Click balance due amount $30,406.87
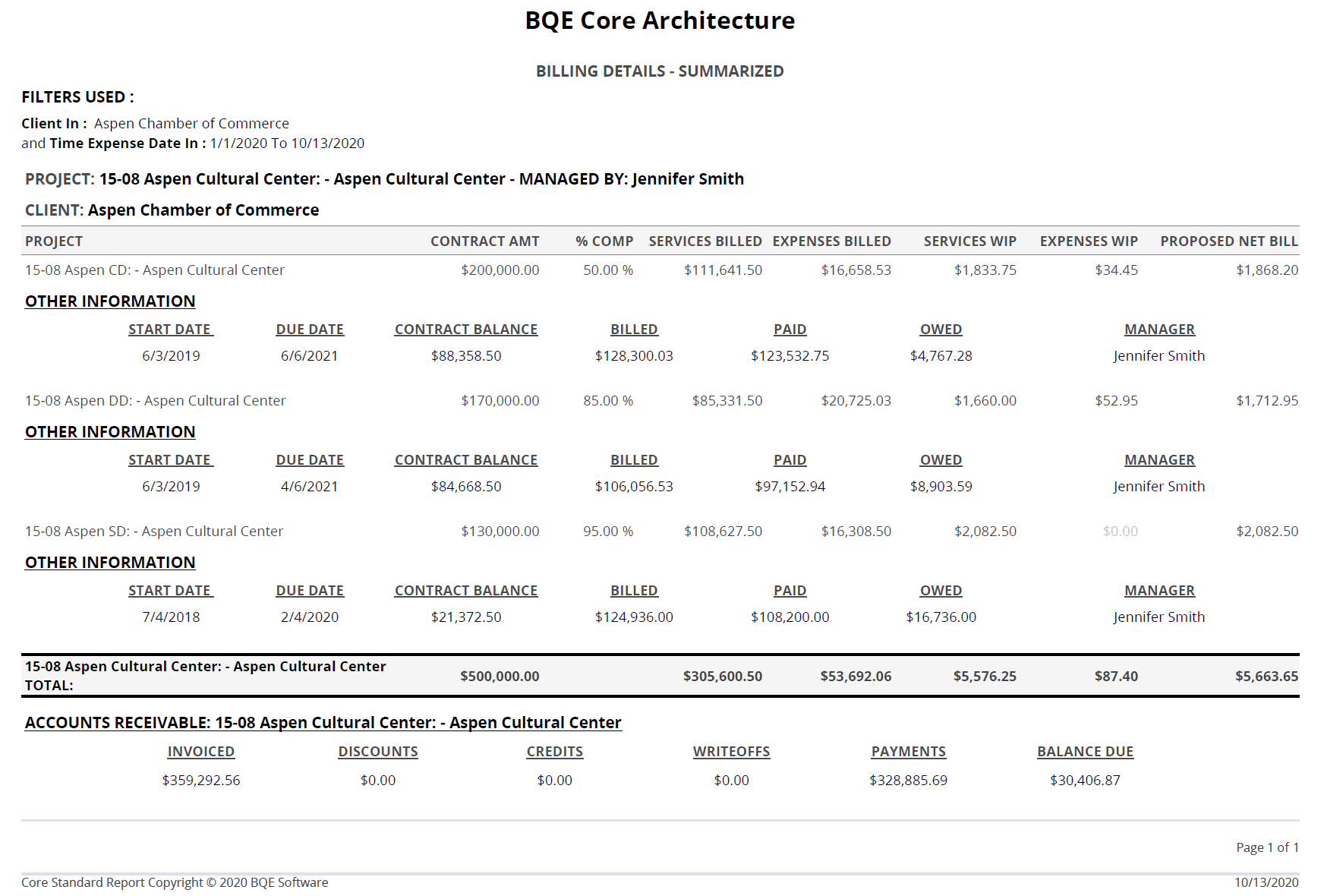1324x896 pixels. (x=1085, y=781)
